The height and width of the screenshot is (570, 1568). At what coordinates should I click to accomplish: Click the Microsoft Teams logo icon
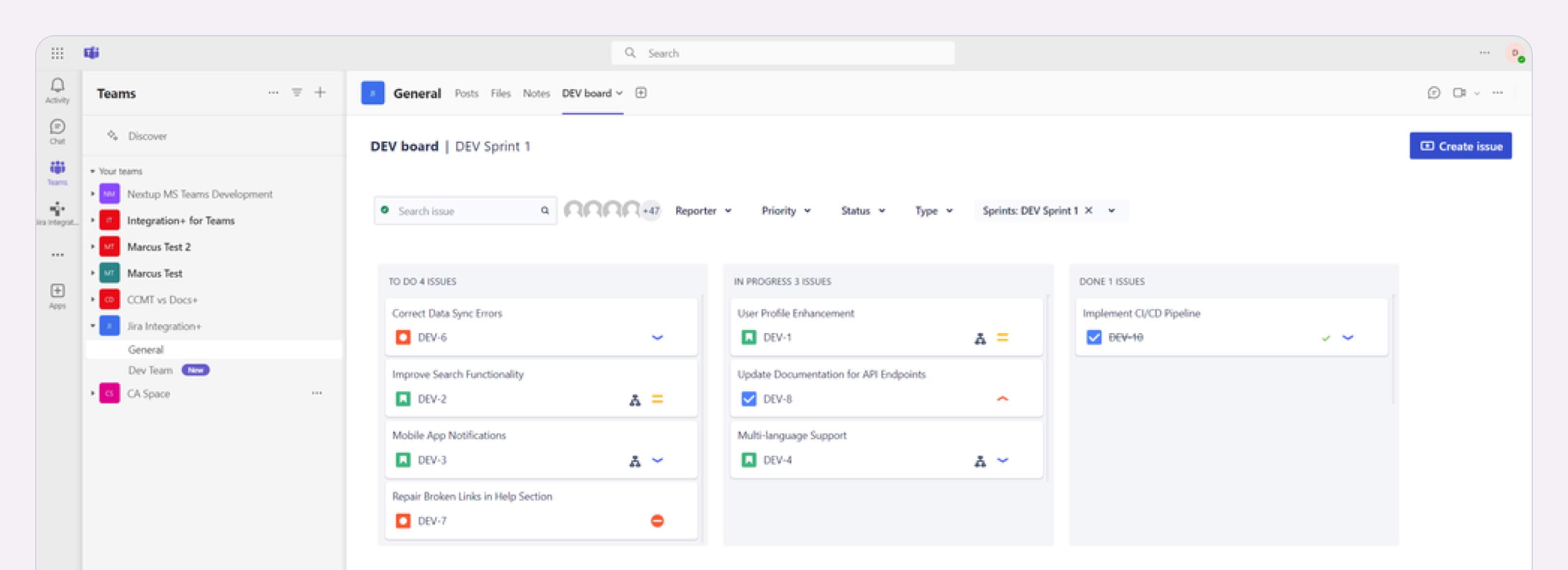pos(91,53)
